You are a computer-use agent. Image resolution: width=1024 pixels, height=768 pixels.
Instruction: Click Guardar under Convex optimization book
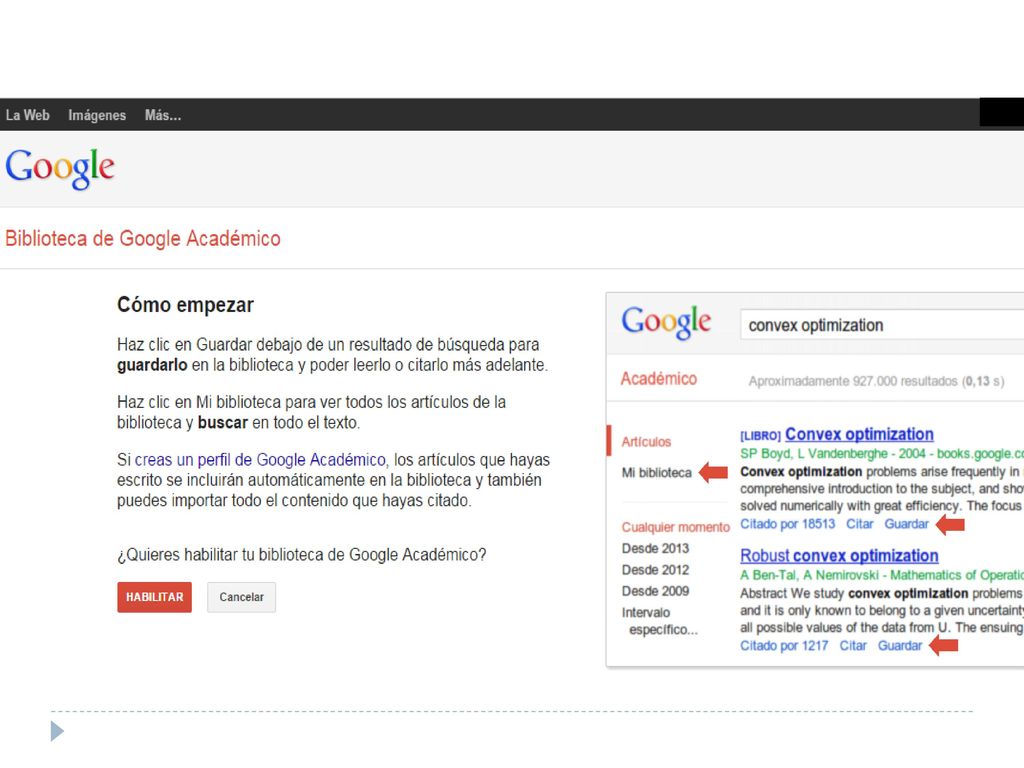point(906,524)
